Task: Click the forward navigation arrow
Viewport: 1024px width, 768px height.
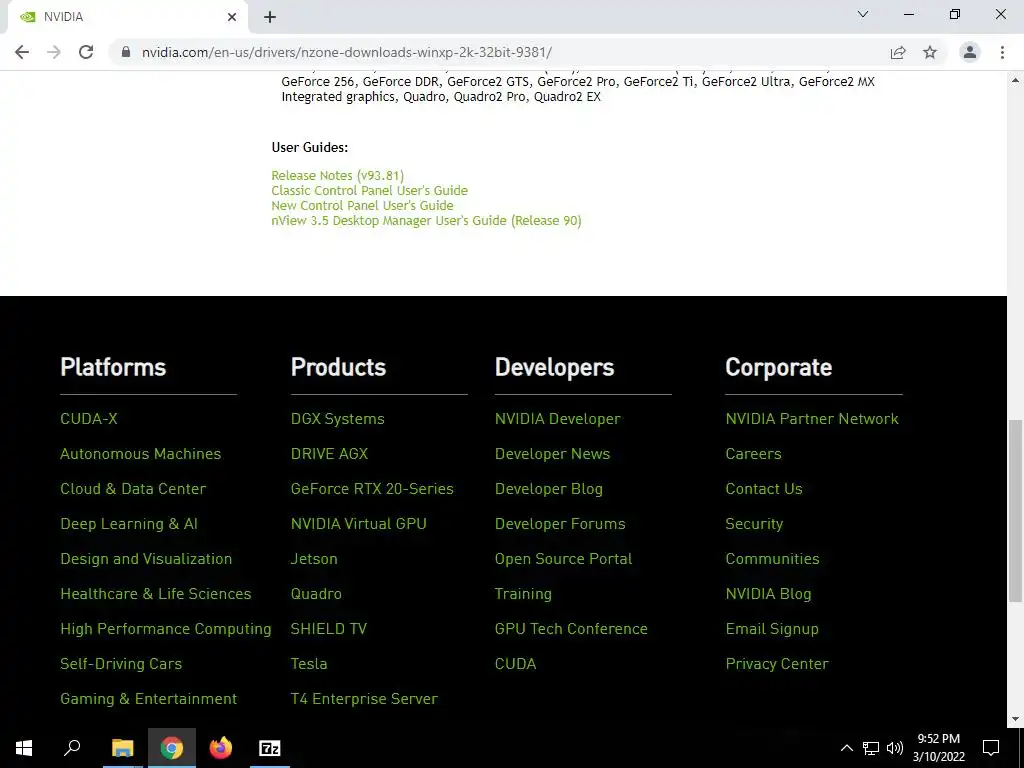Action: point(54,52)
